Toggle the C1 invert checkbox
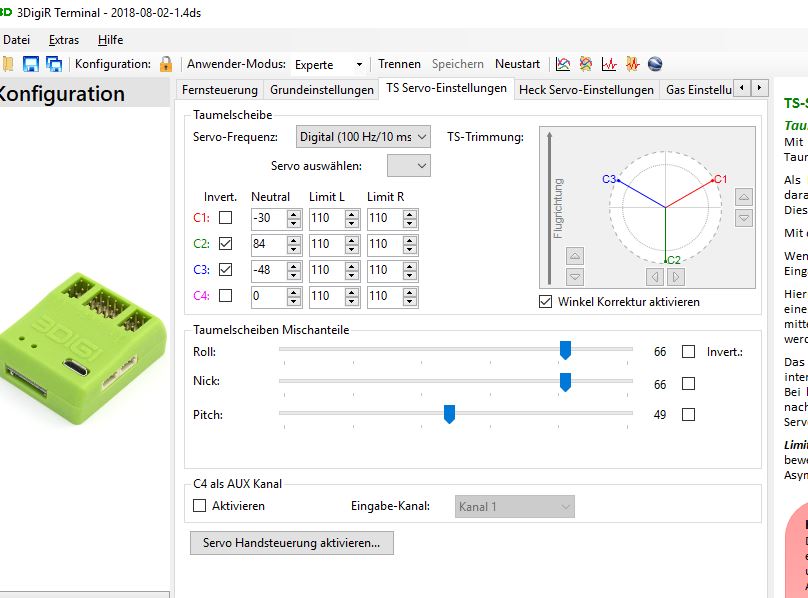808x598 pixels. coord(225,218)
